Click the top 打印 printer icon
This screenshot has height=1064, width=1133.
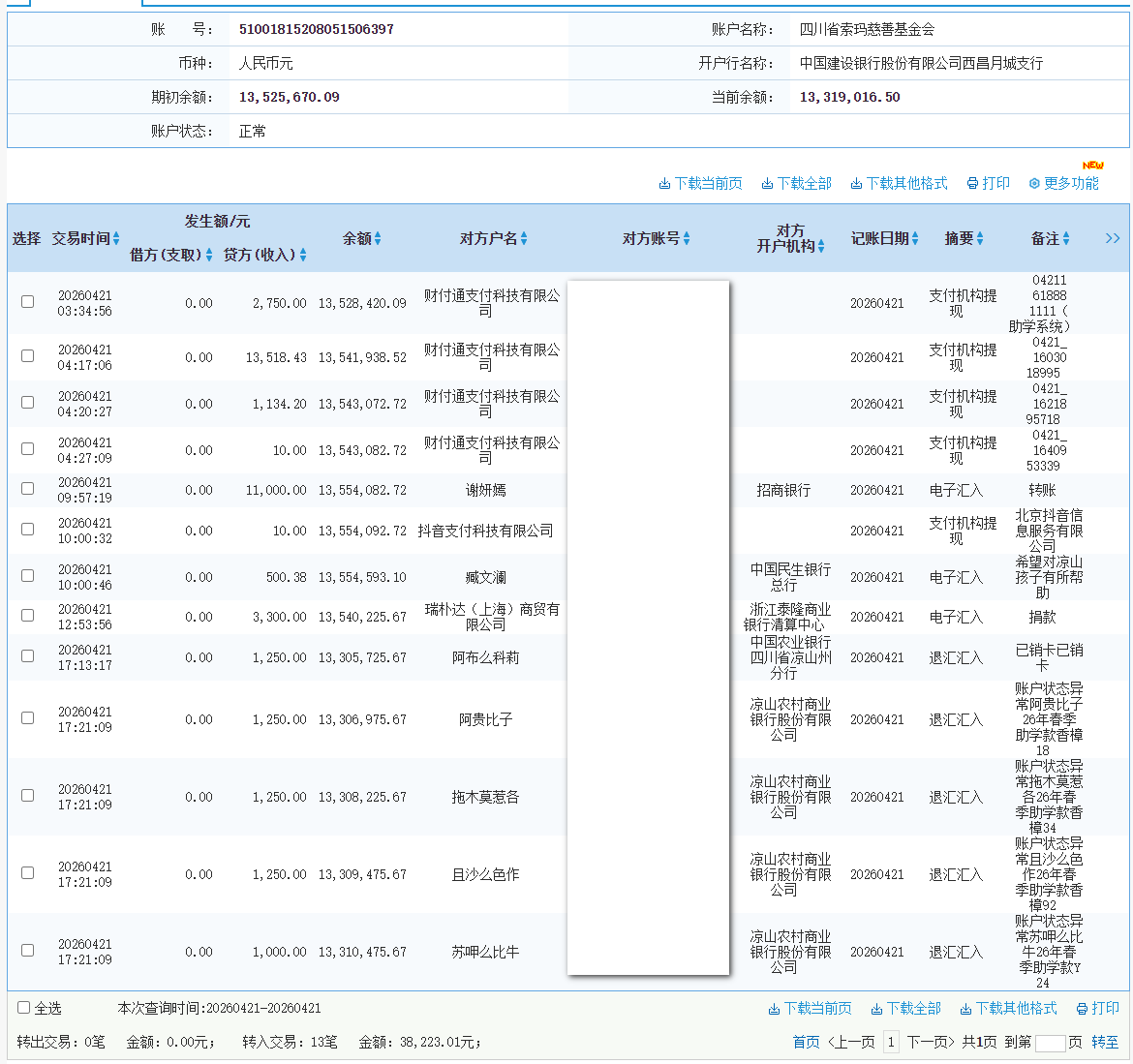click(972, 184)
